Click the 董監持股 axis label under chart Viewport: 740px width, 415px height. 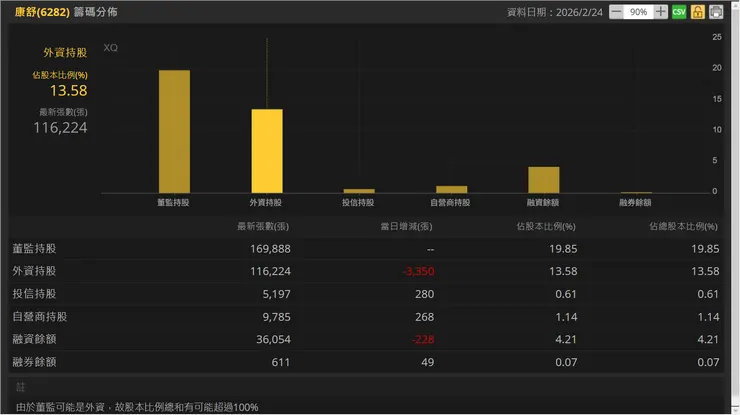tap(173, 203)
